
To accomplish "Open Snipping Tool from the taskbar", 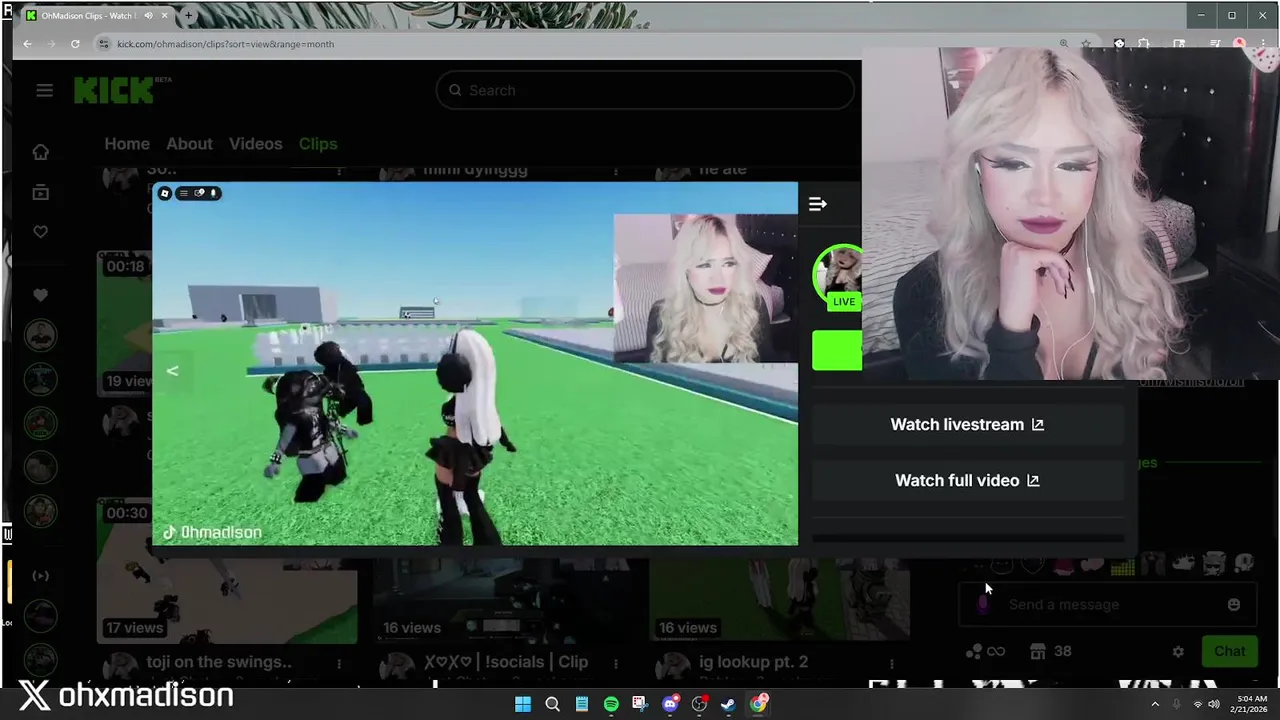I will [x=640, y=704].
